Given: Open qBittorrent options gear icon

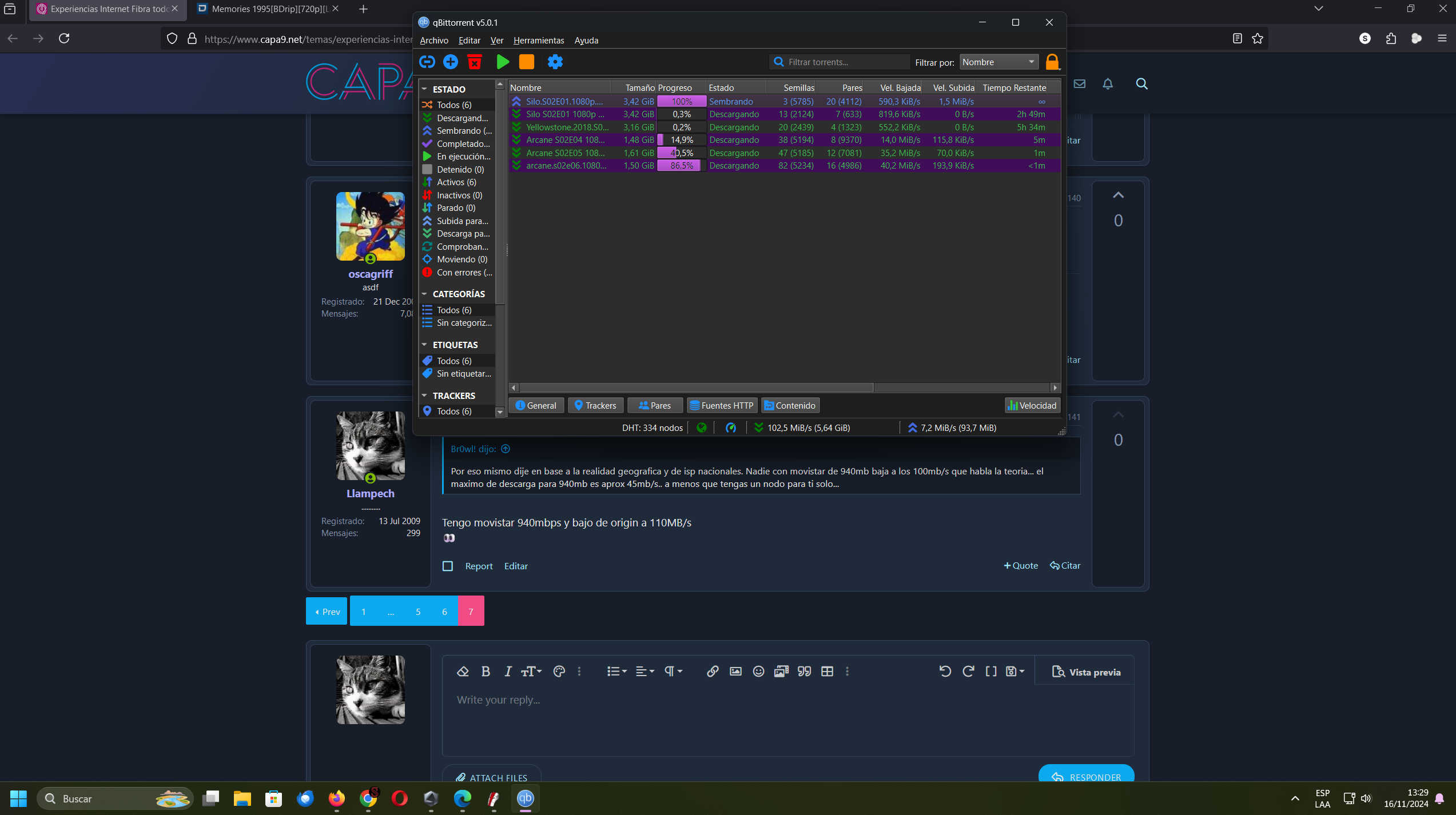Looking at the screenshot, I should pyautogui.click(x=555, y=62).
